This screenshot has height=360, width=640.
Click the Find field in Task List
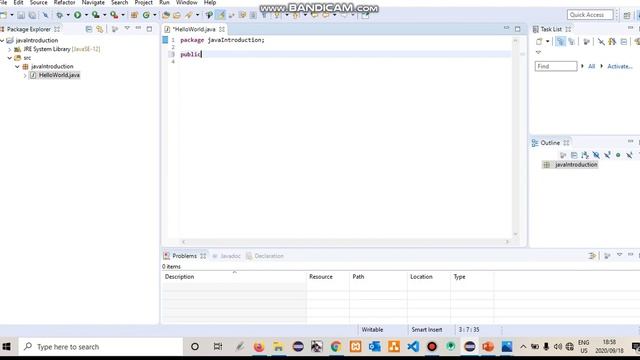(556, 66)
